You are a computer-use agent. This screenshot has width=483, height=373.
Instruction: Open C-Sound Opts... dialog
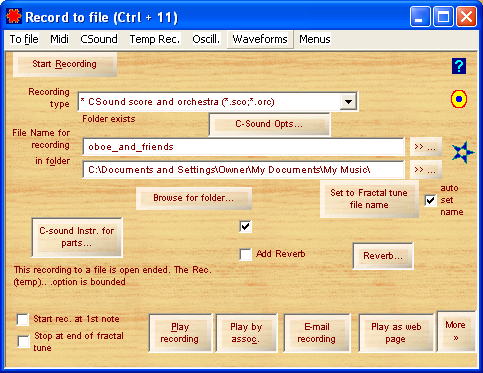click(269, 124)
